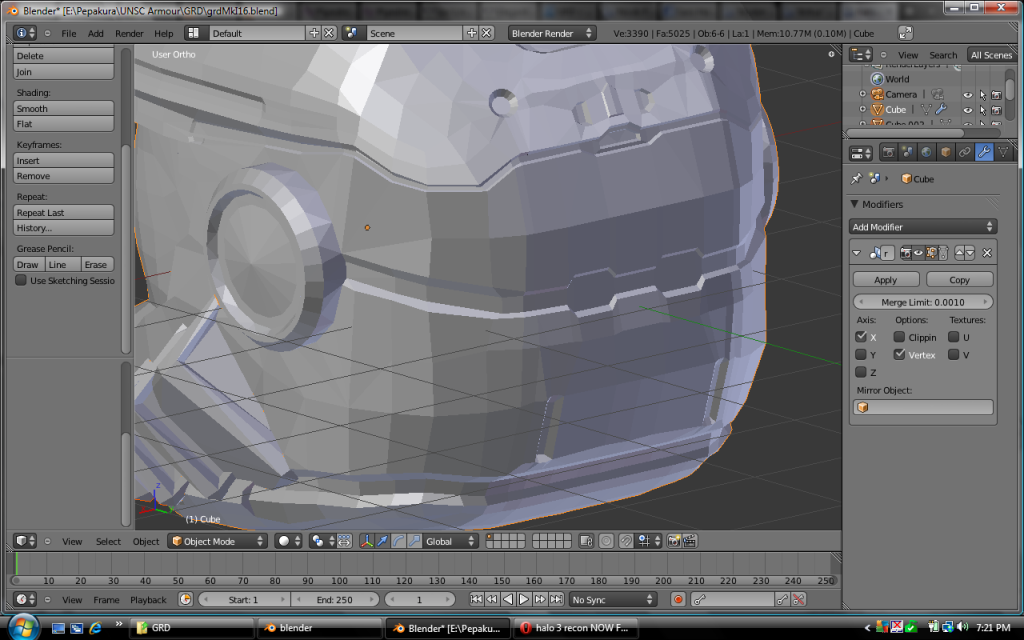Copy the Mirror modifier
This screenshot has width=1024, height=640.
[959, 280]
